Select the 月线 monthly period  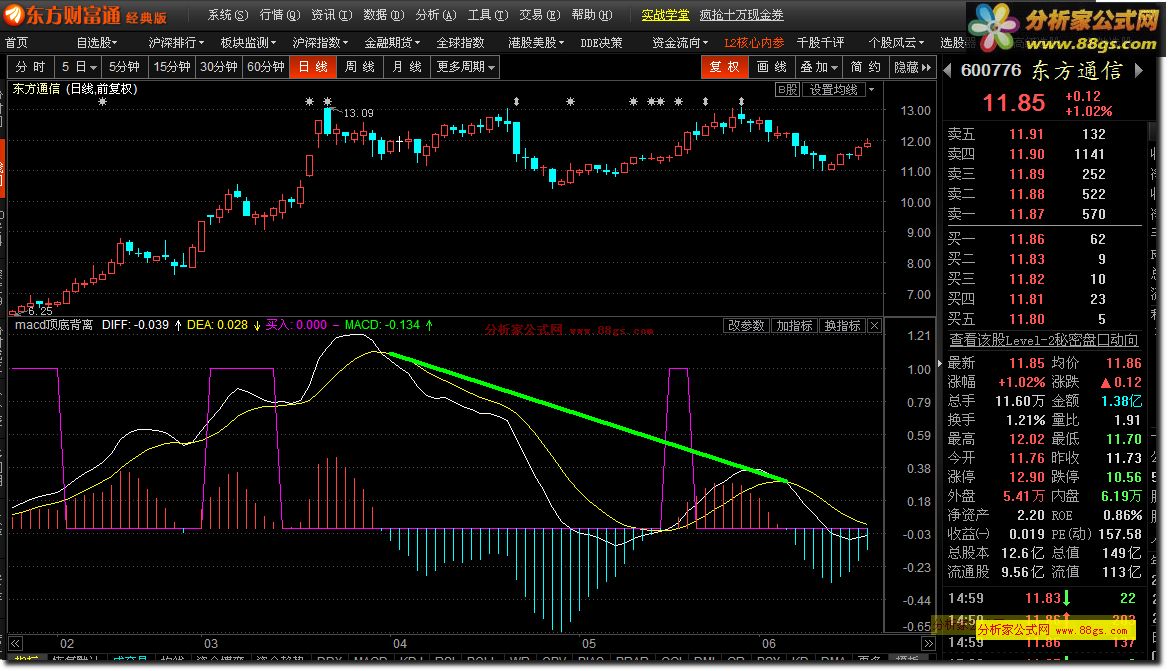[x=407, y=67]
